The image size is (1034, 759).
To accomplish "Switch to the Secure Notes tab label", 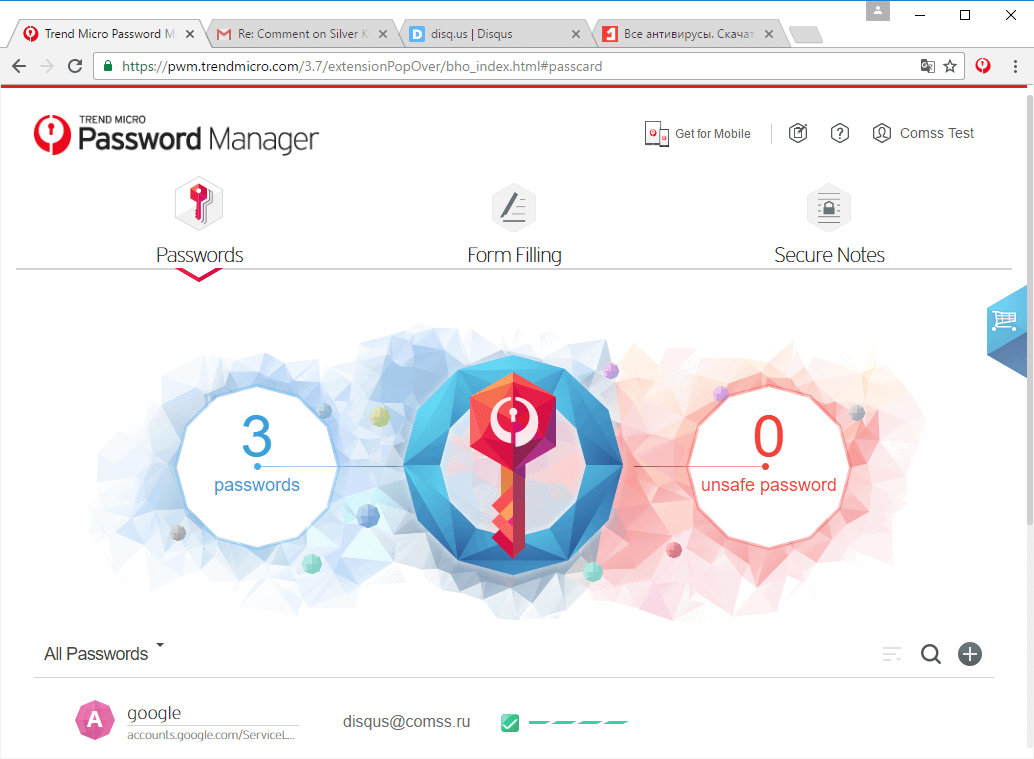I will tap(829, 255).
